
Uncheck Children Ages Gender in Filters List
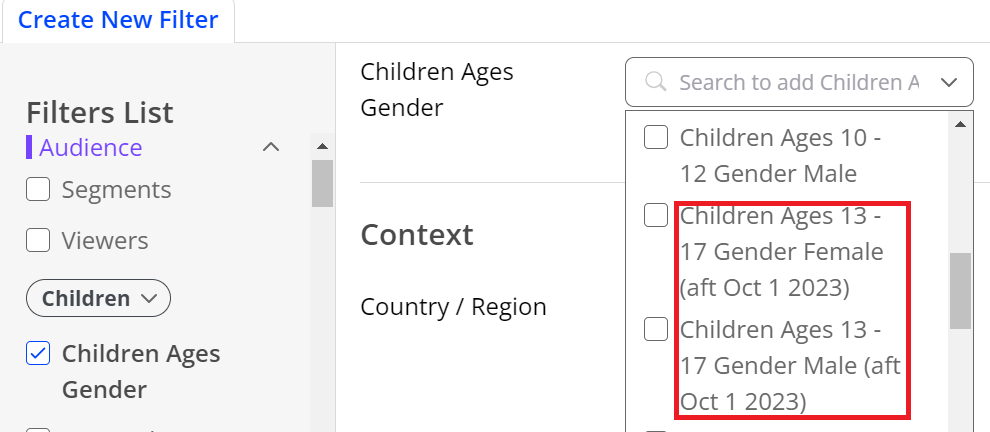click(38, 353)
